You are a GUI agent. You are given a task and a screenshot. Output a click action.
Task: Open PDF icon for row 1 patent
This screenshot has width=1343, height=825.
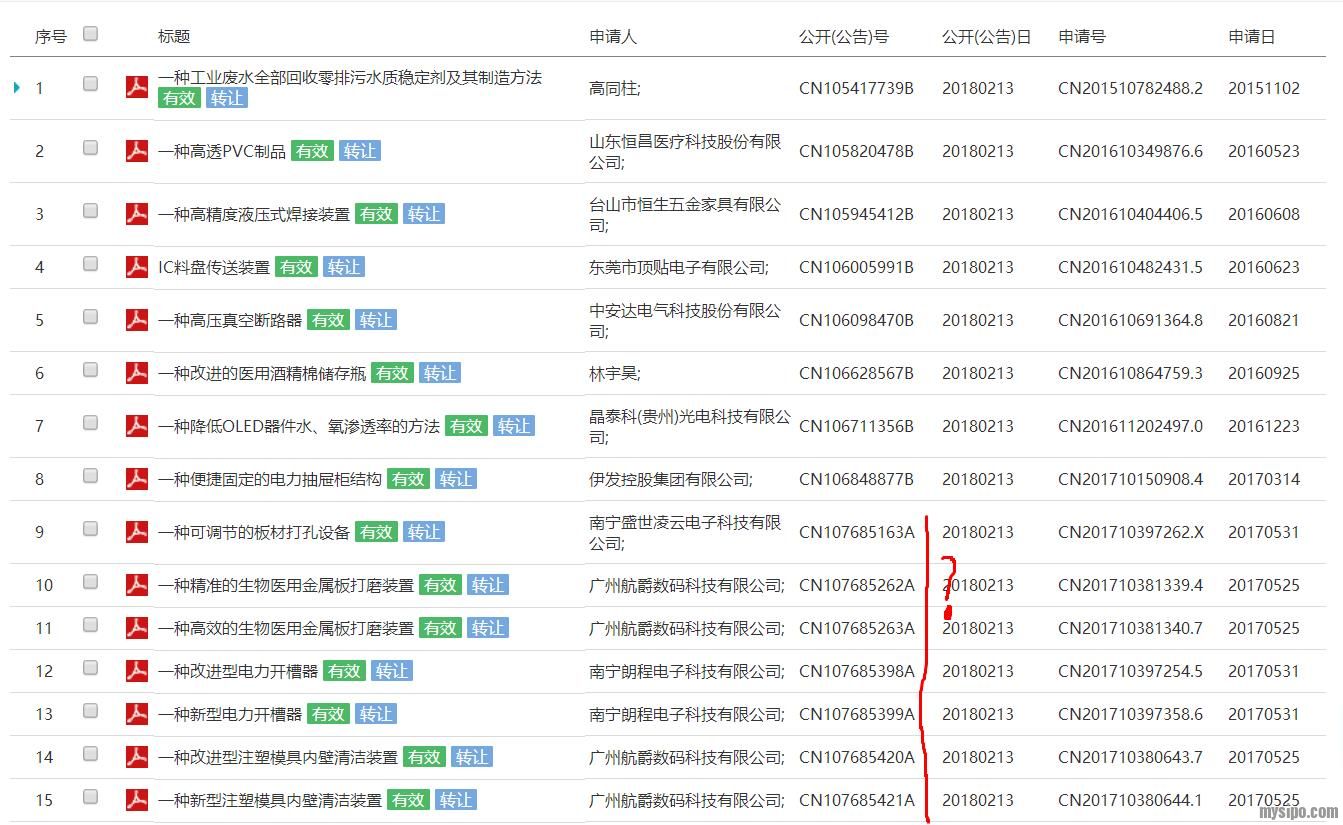[136, 87]
